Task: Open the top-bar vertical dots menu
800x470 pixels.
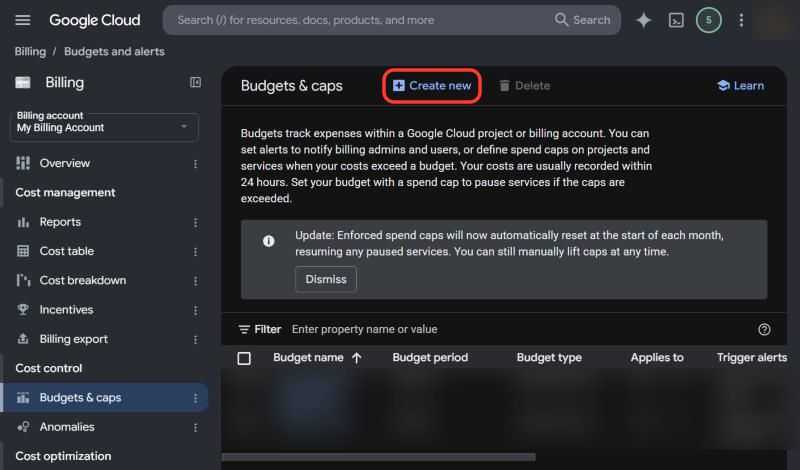Action: [741, 20]
